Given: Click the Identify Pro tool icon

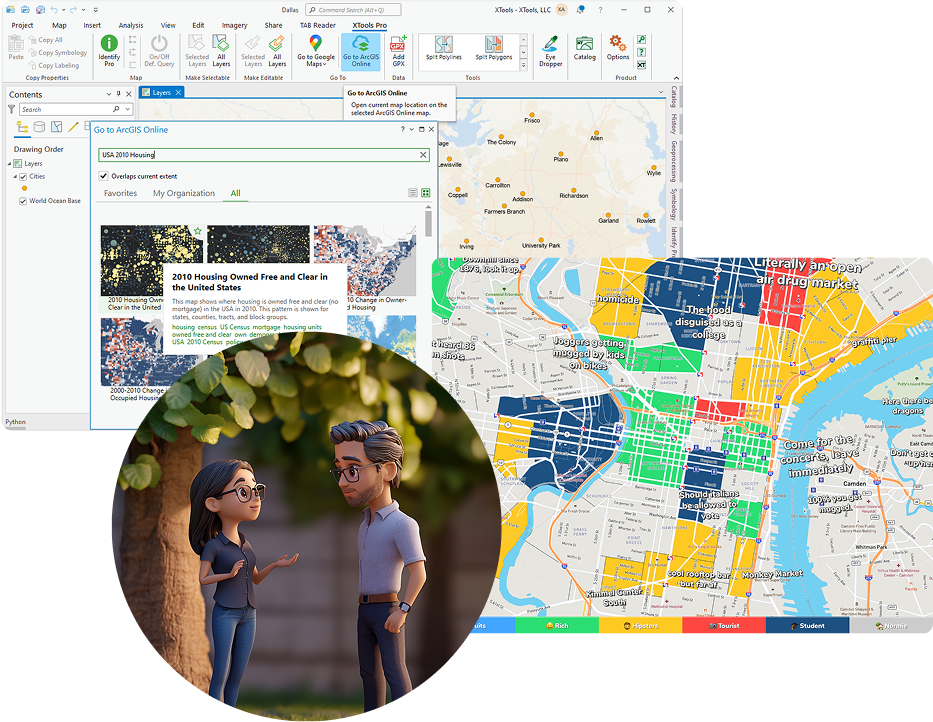Looking at the screenshot, I should [109, 43].
